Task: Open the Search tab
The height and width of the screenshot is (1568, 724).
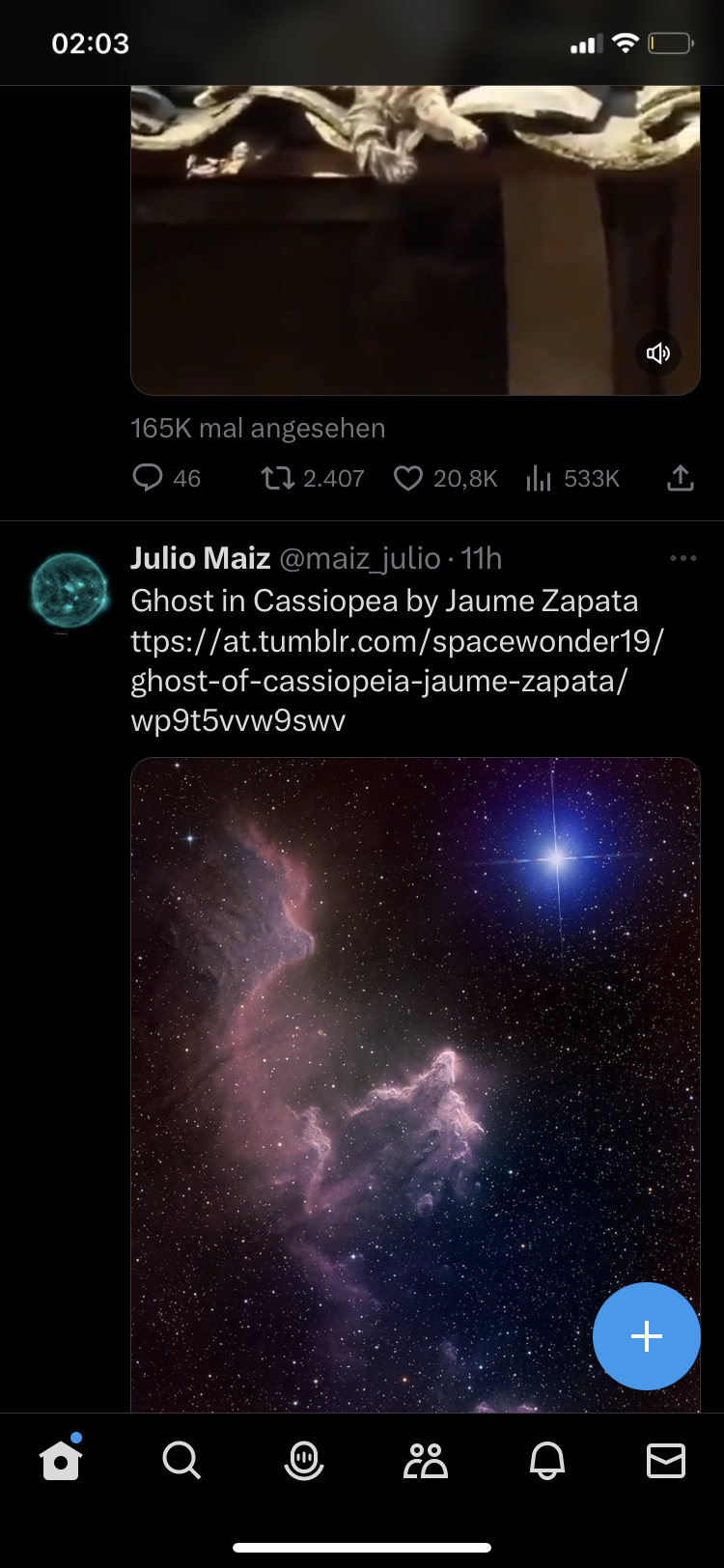Action: click(x=182, y=1460)
